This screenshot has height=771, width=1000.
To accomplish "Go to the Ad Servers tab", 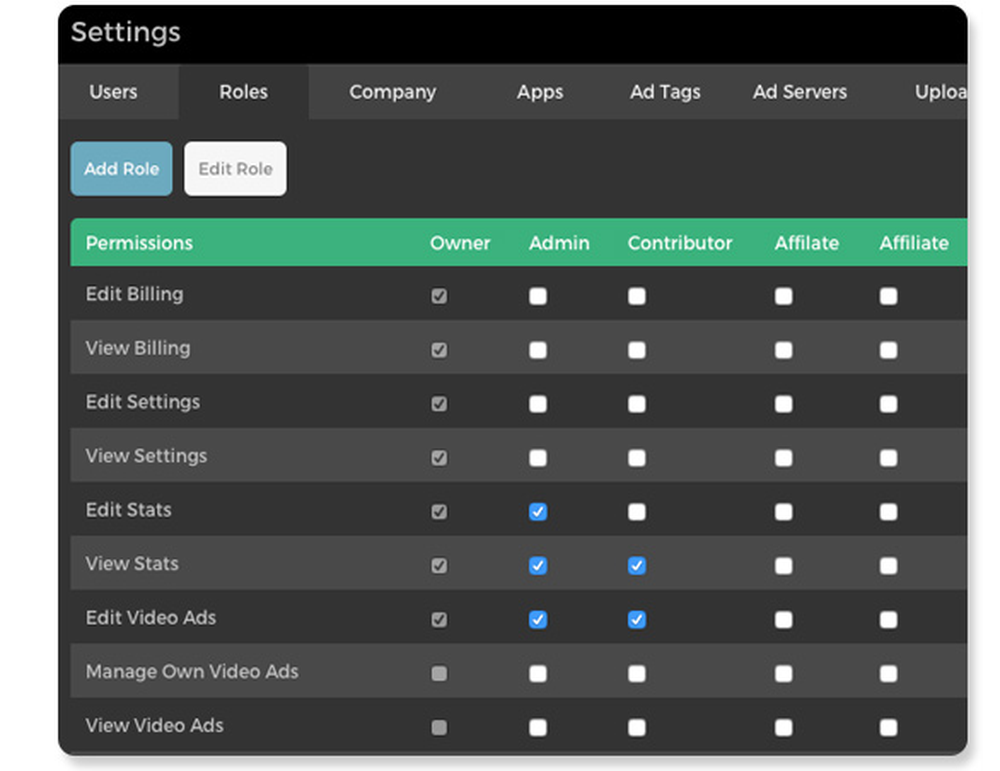I will click(800, 92).
